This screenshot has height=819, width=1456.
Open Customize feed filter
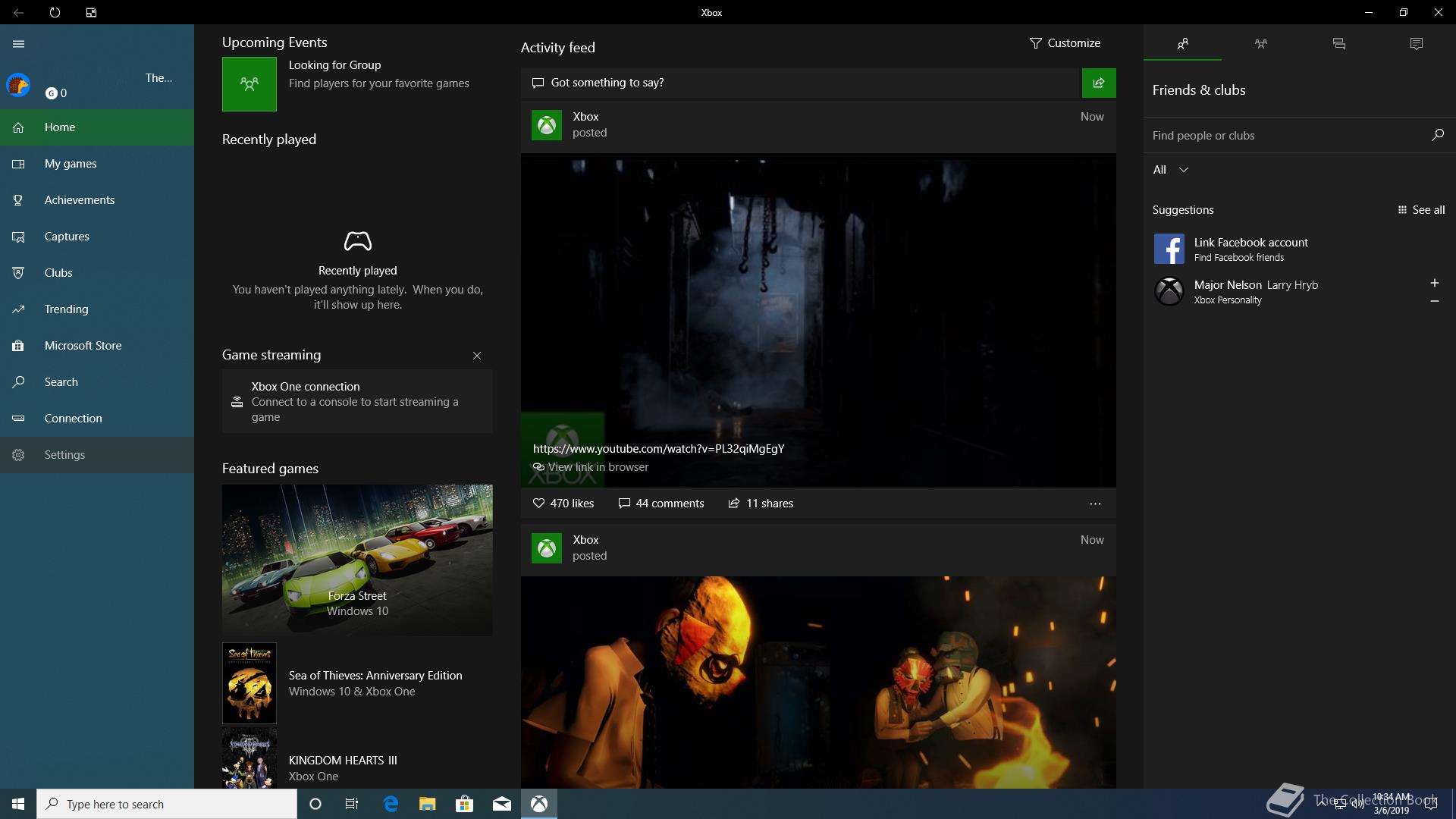1065,43
